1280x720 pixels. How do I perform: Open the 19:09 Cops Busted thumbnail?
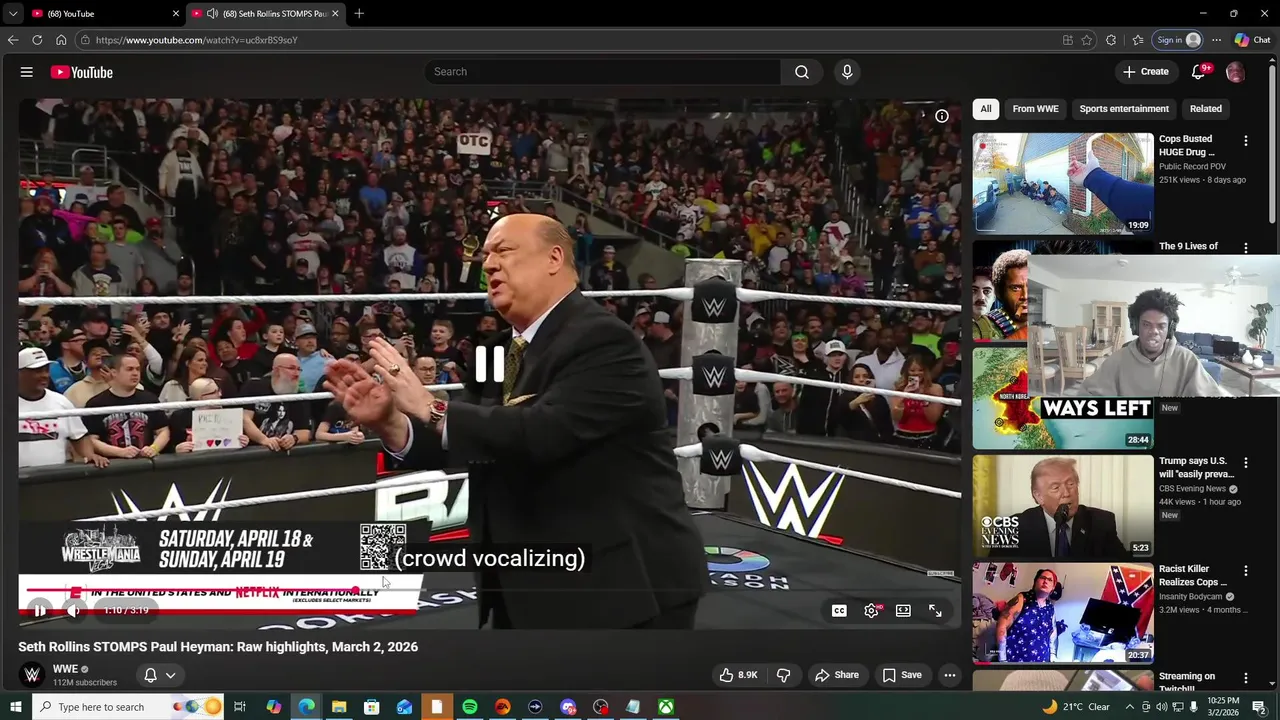click(1063, 183)
